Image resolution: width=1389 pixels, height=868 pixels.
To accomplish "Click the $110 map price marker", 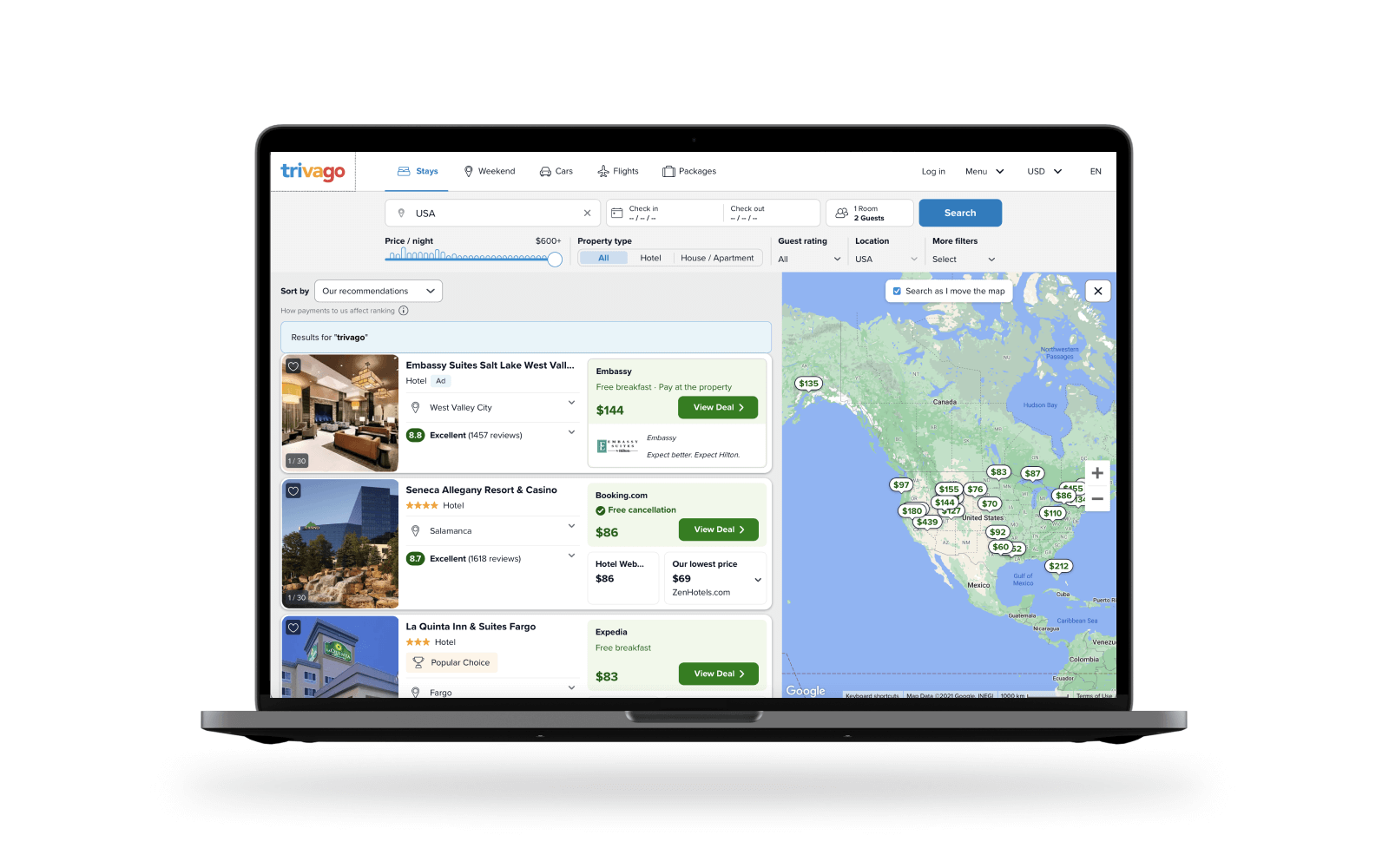I will point(1053,513).
